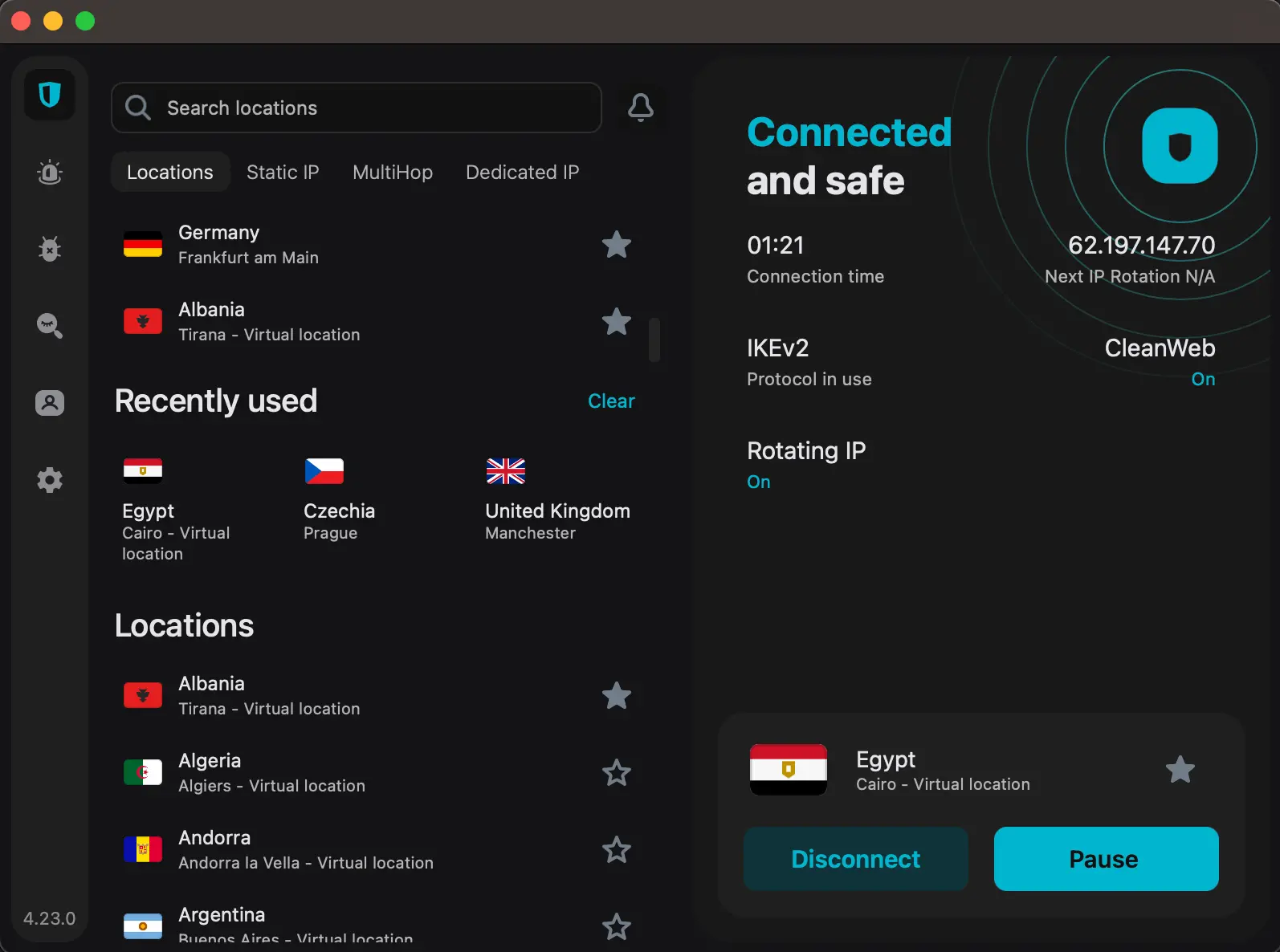1280x952 pixels.
Task: Click the IP address 62.197.147.70
Action: pos(1141,245)
